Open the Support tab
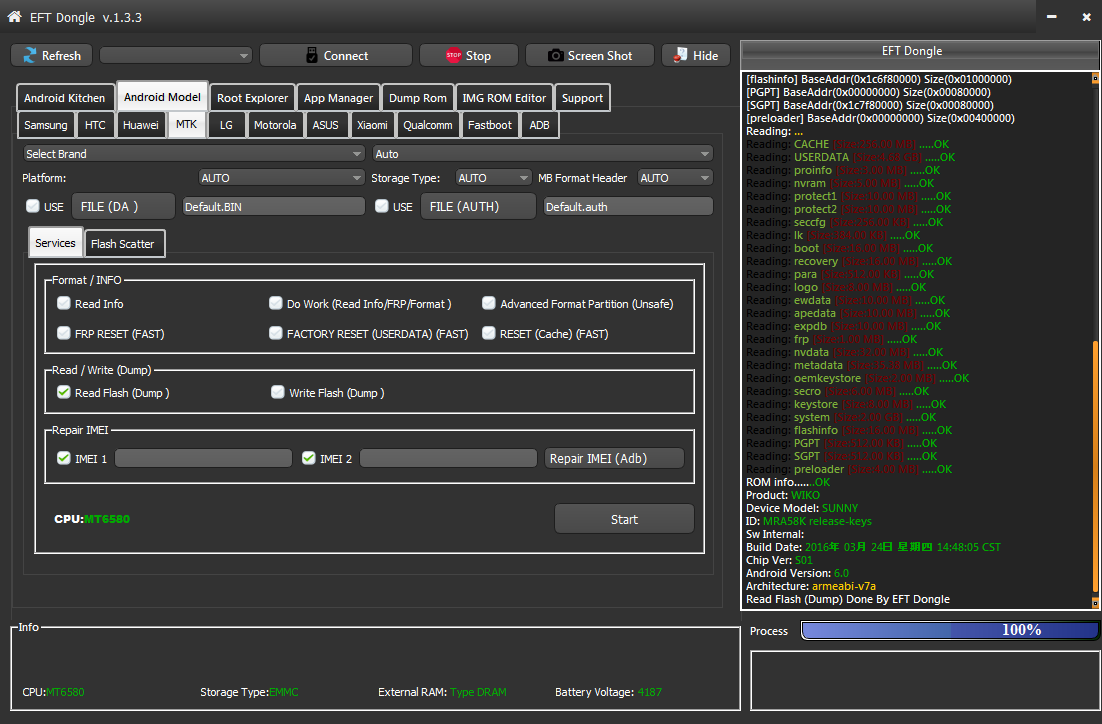1102x724 pixels. pos(582,98)
